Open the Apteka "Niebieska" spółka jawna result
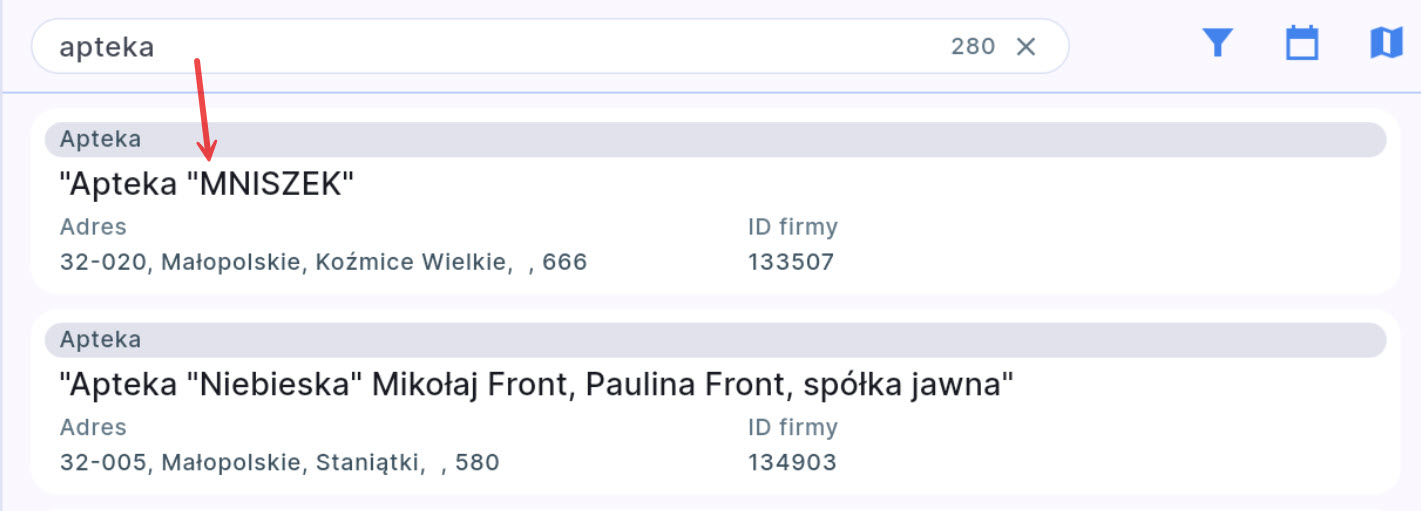 536,384
